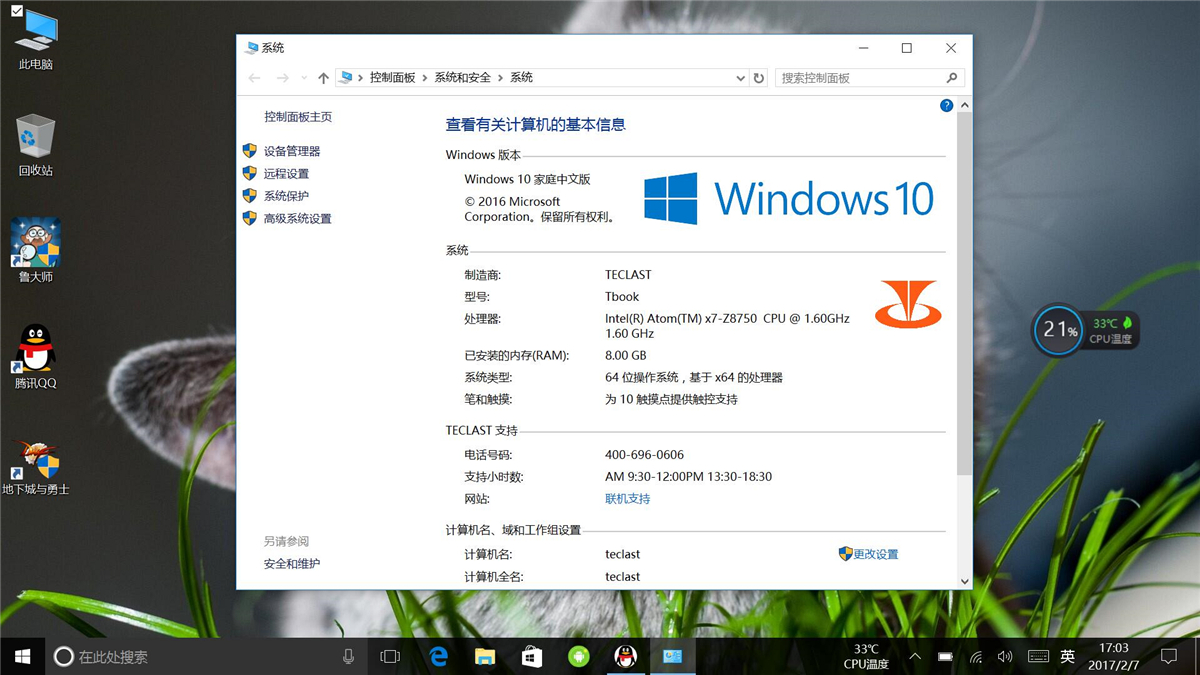This screenshot has height=675, width=1200.
Task: Open recent pages dropdown beside navigation arrows
Action: pyautogui.click(x=303, y=77)
